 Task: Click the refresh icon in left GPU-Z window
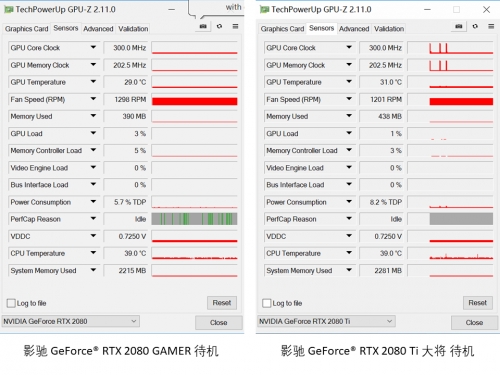pos(219,26)
